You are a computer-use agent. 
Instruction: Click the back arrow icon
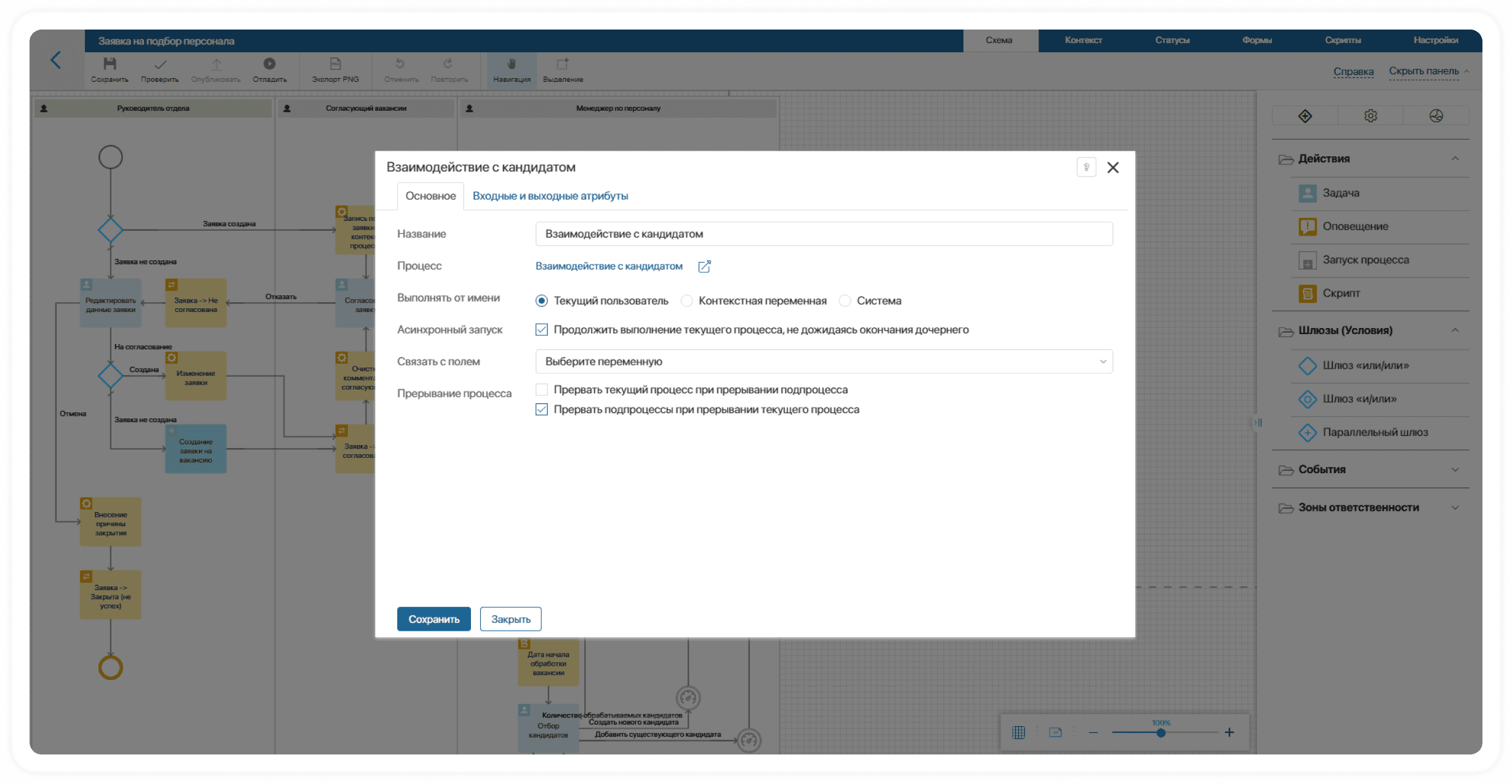coord(56,60)
